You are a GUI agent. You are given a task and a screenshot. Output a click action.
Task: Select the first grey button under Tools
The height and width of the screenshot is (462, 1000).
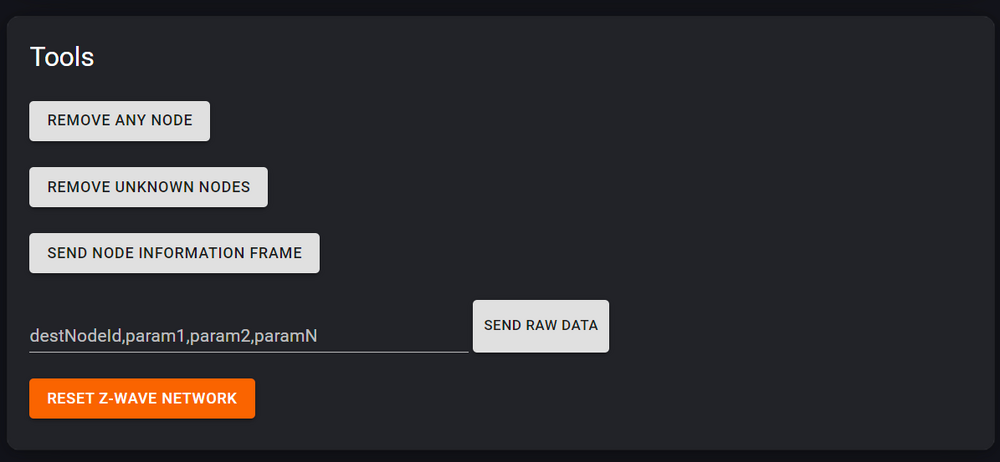119,121
